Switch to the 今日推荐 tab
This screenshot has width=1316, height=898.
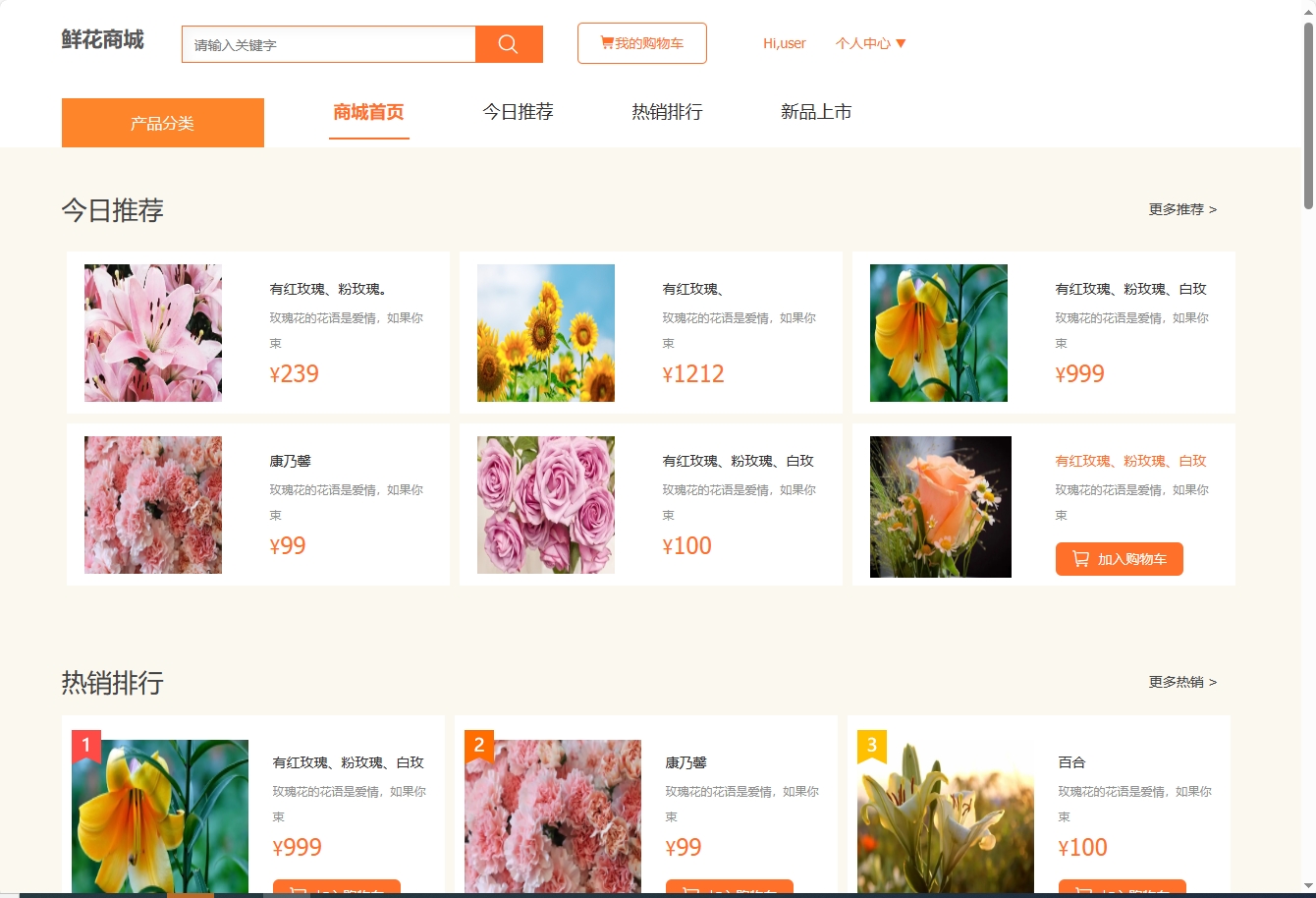point(517,112)
